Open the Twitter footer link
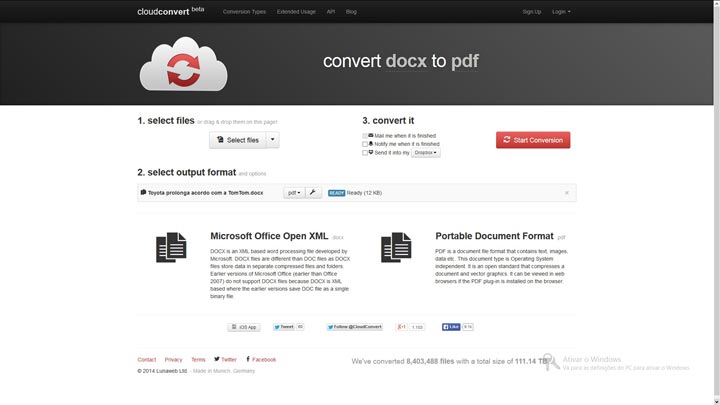720x405 pixels. (x=225, y=360)
